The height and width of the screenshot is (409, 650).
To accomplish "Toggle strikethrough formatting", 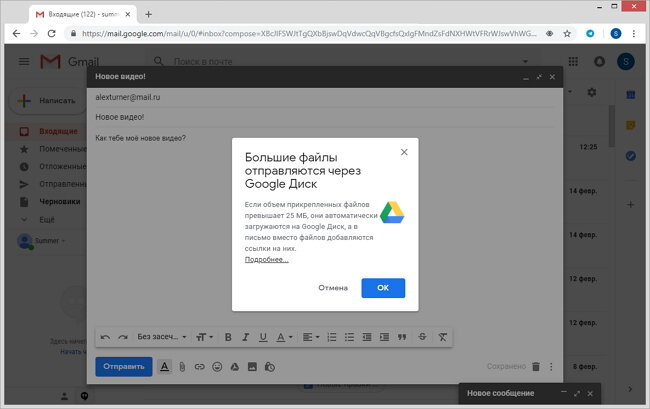I will [422, 336].
